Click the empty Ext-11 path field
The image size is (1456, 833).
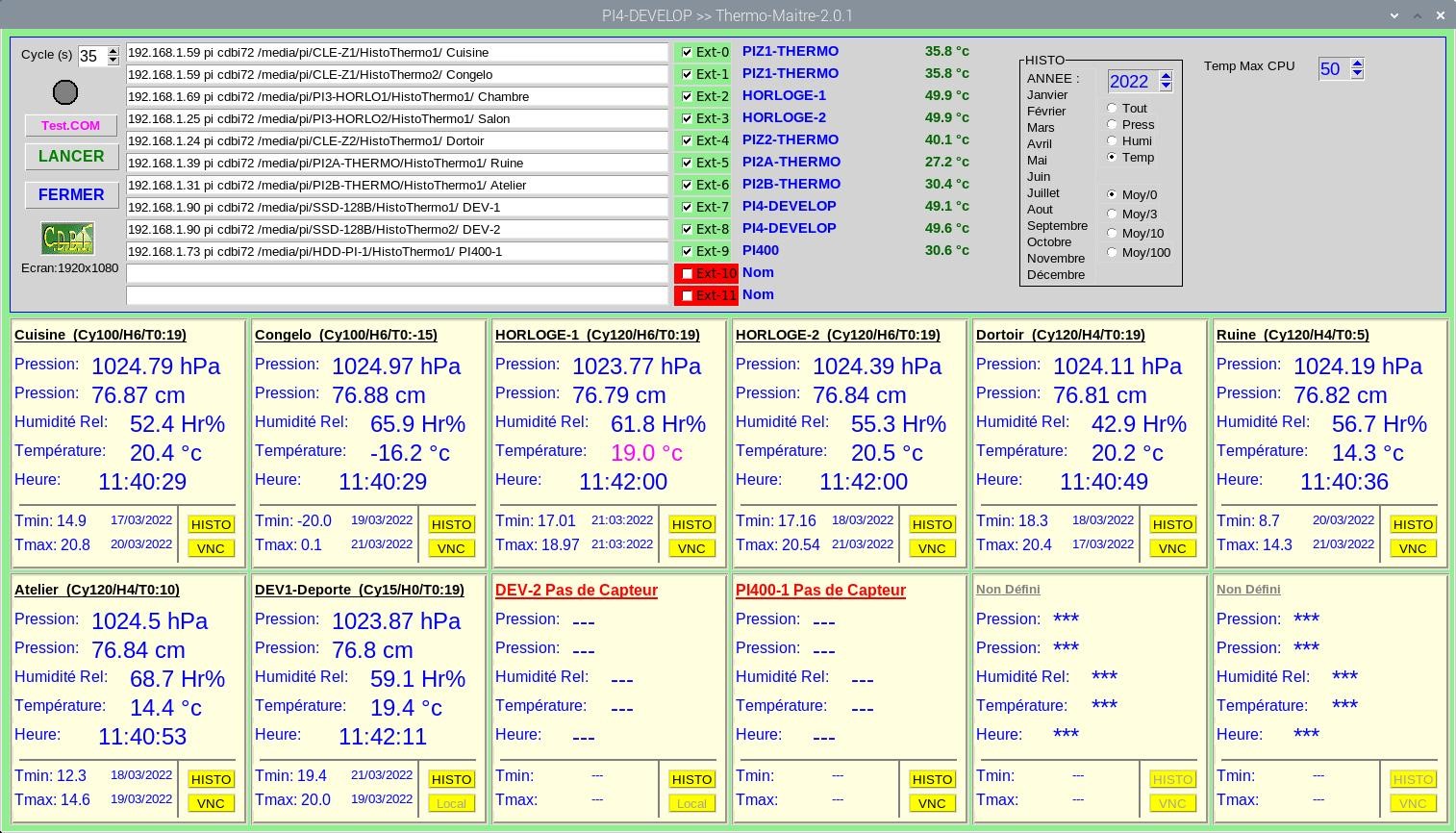click(x=396, y=295)
